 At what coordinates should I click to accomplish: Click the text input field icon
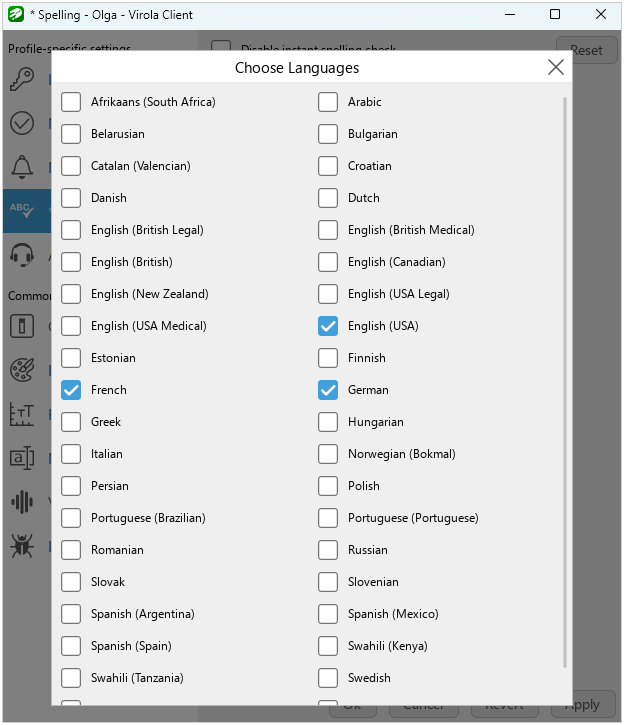(x=22, y=458)
